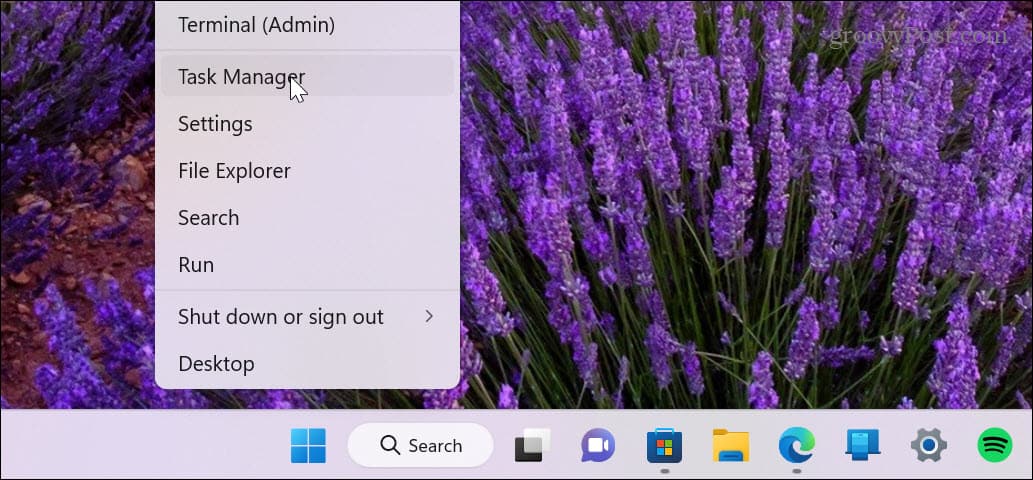Launch Microsoft Edge from taskbar

tap(796, 446)
